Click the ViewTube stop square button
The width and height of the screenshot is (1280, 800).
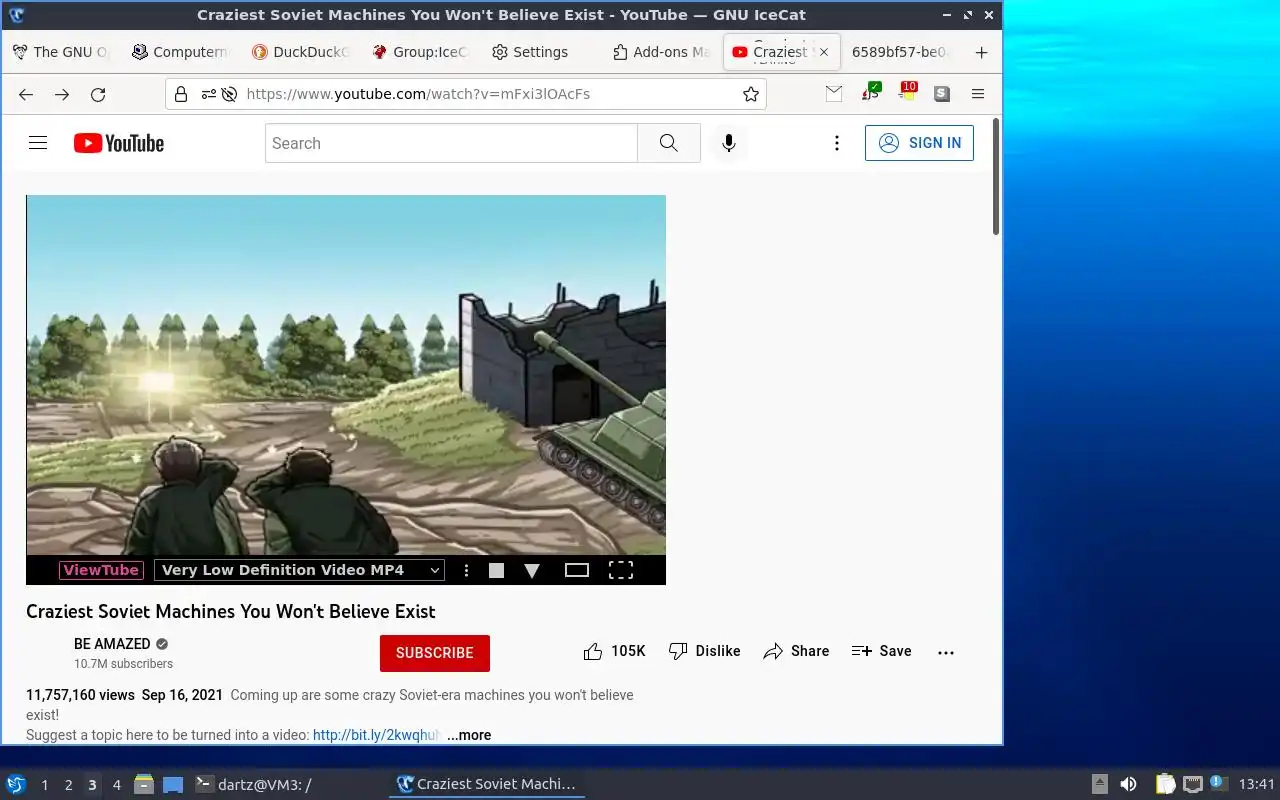pos(496,570)
